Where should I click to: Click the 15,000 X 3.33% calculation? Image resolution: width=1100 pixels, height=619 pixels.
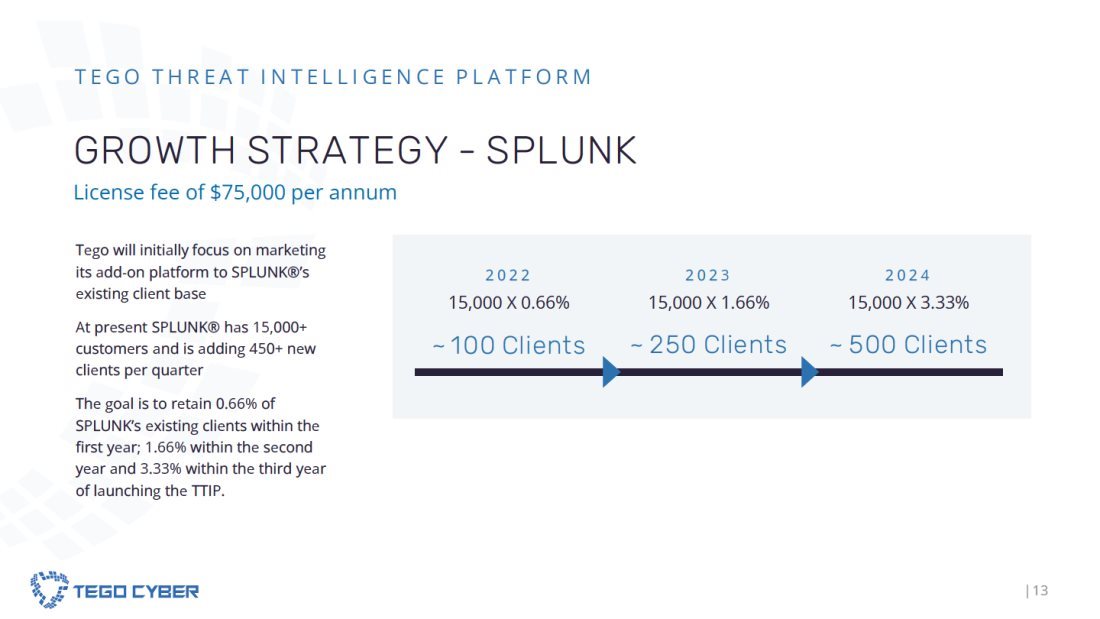pos(908,303)
